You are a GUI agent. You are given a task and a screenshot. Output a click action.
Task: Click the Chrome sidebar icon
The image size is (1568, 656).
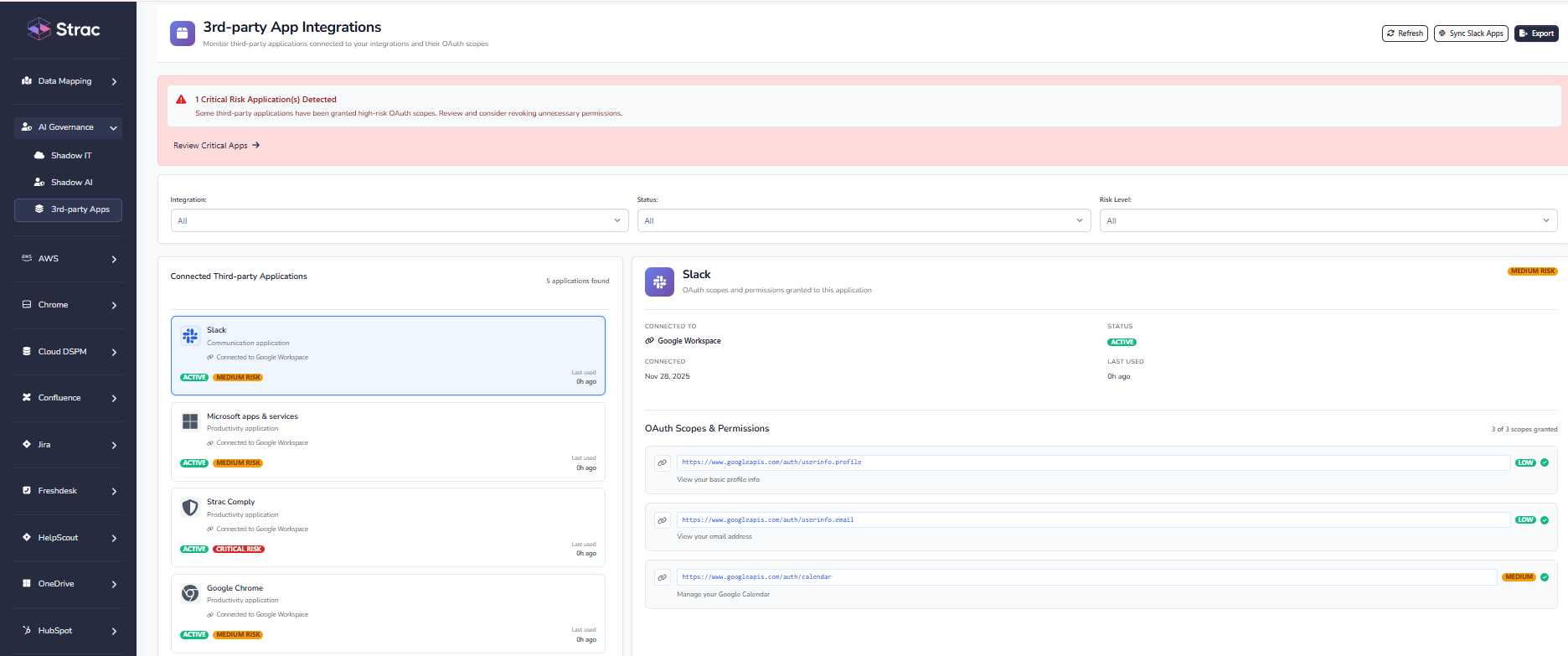click(27, 305)
